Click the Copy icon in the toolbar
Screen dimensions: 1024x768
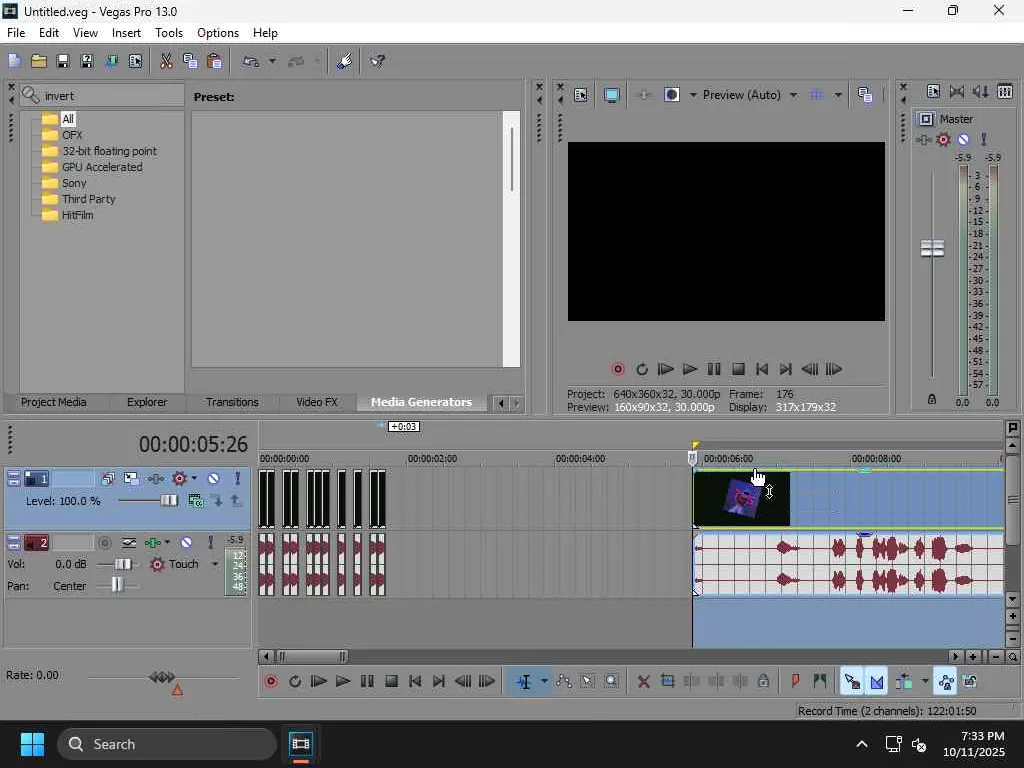click(x=190, y=61)
